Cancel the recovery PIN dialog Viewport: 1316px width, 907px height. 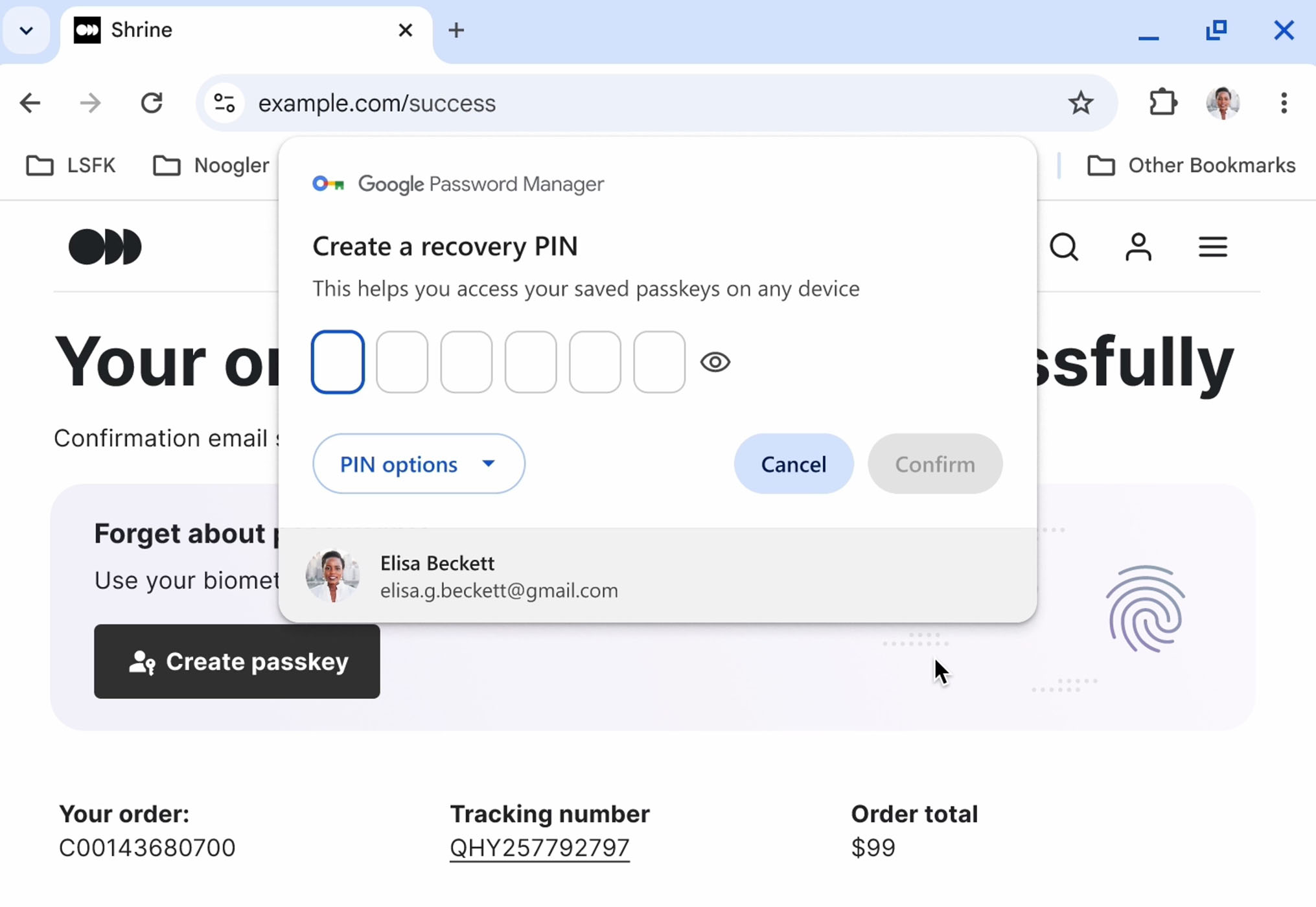tap(793, 464)
